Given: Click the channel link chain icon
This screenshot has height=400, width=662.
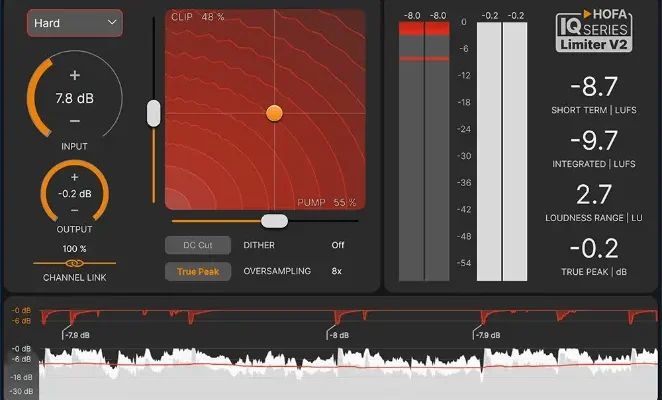Looking at the screenshot, I should (x=75, y=264).
